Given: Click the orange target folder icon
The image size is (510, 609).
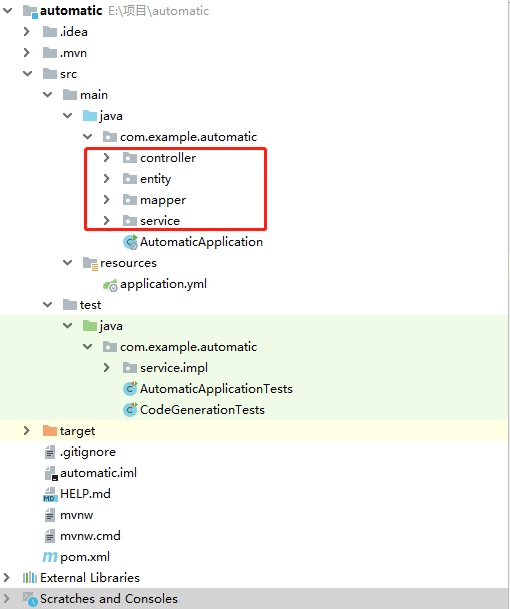Looking at the screenshot, I should (50, 430).
